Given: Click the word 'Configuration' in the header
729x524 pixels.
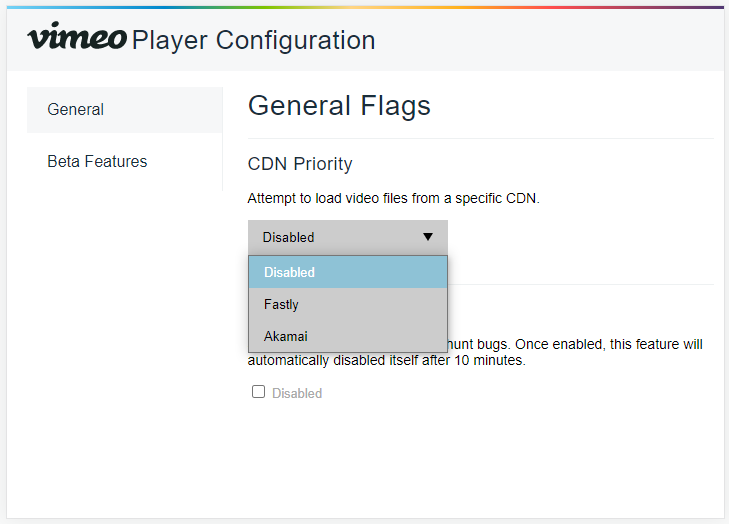Looking at the screenshot, I should tap(295, 40).
